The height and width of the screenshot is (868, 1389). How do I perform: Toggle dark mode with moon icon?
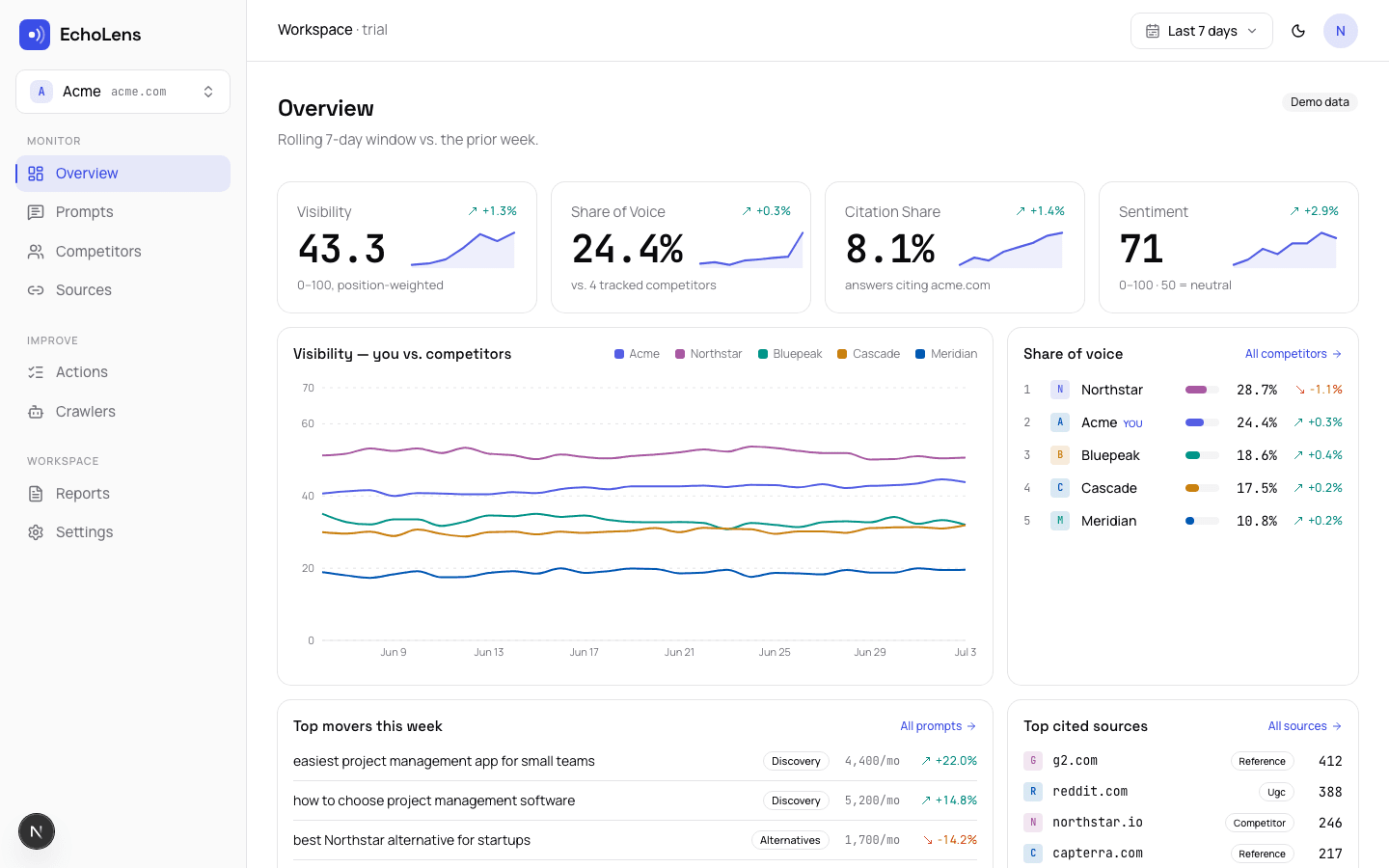[1298, 31]
